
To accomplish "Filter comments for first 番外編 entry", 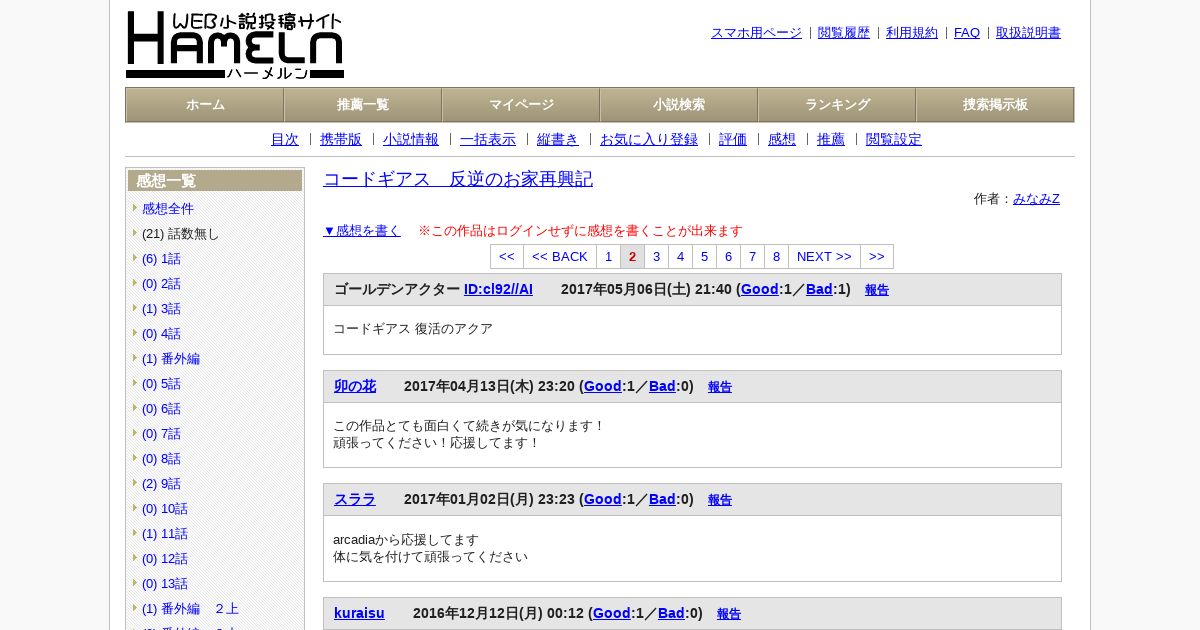I will tap(171, 359).
